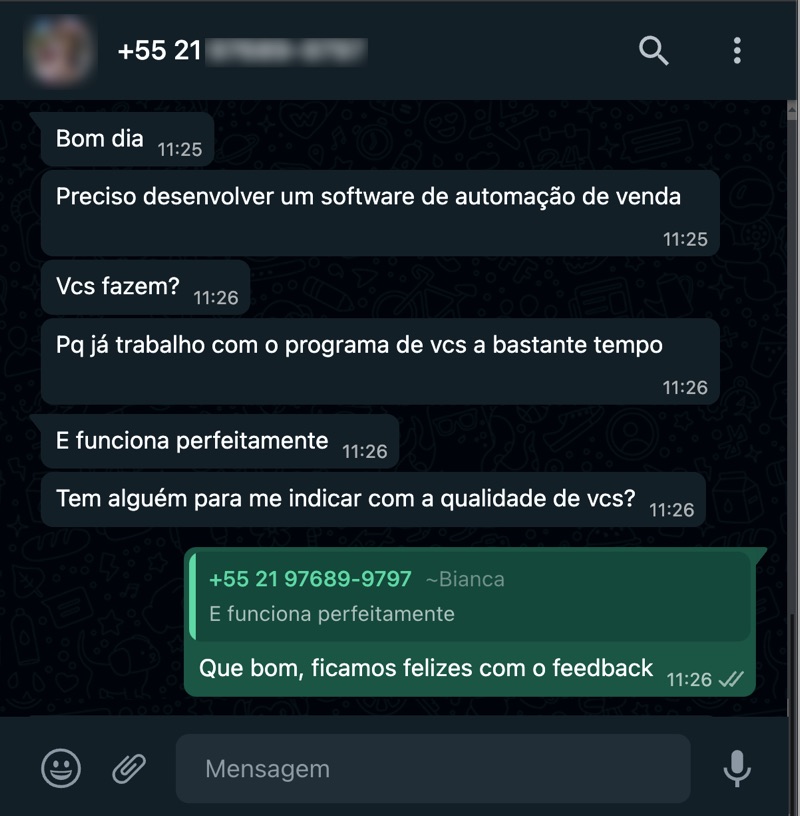The height and width of the screenshot is (816, 800).
Task: Open contact info via +55 21 number header
Action: click(243, 51)
